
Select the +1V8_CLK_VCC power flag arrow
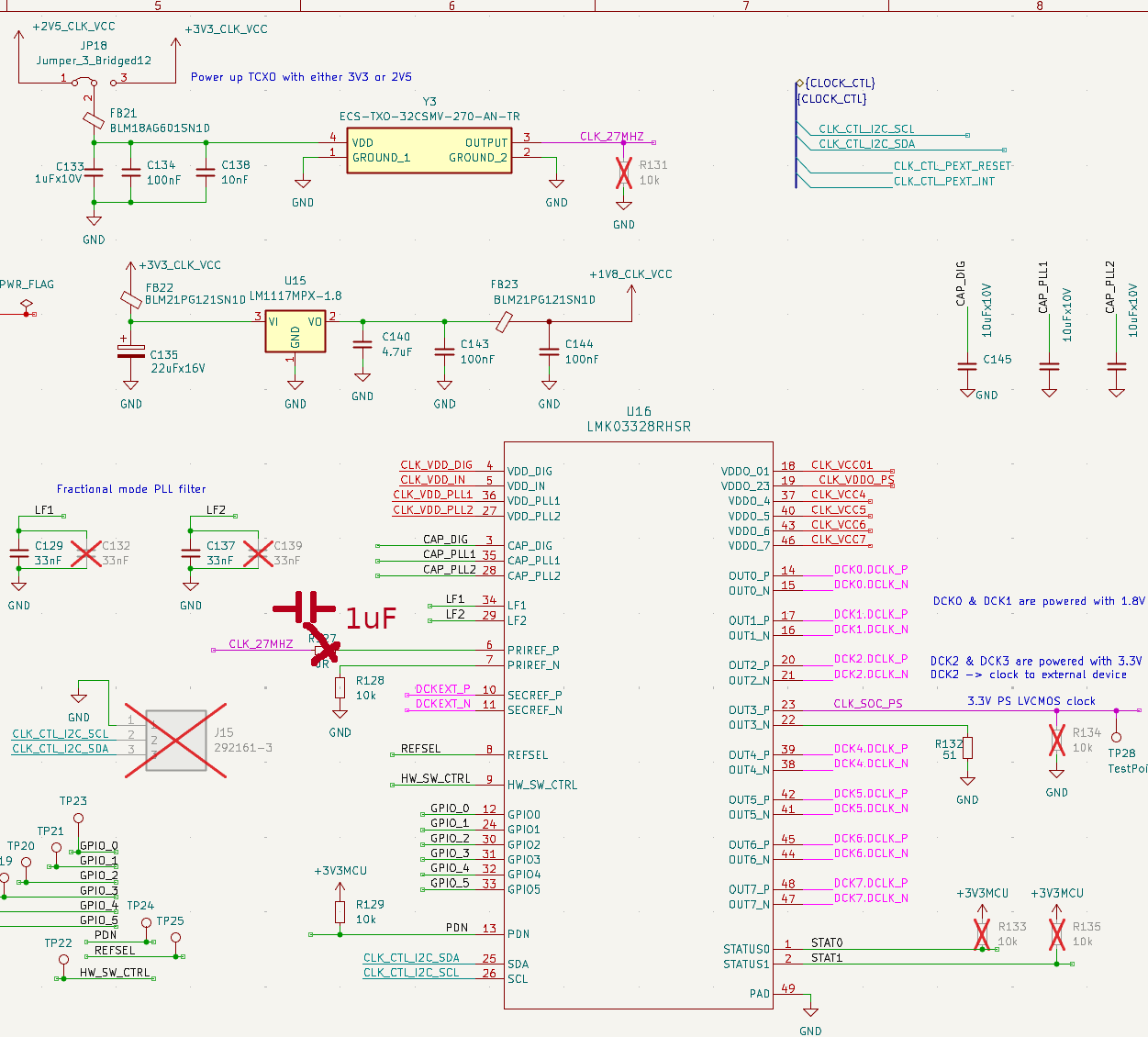[631, 288]
